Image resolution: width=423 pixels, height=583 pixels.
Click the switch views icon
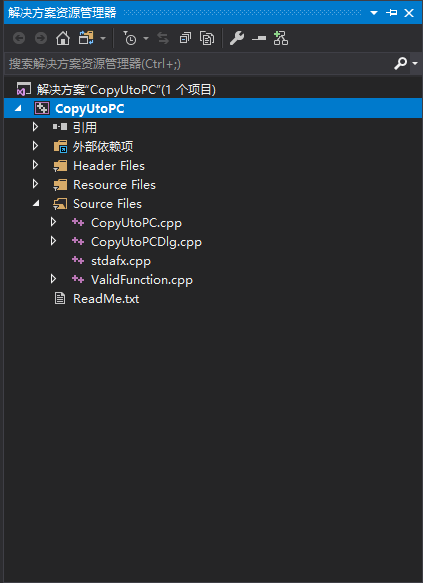click(86, 38)
